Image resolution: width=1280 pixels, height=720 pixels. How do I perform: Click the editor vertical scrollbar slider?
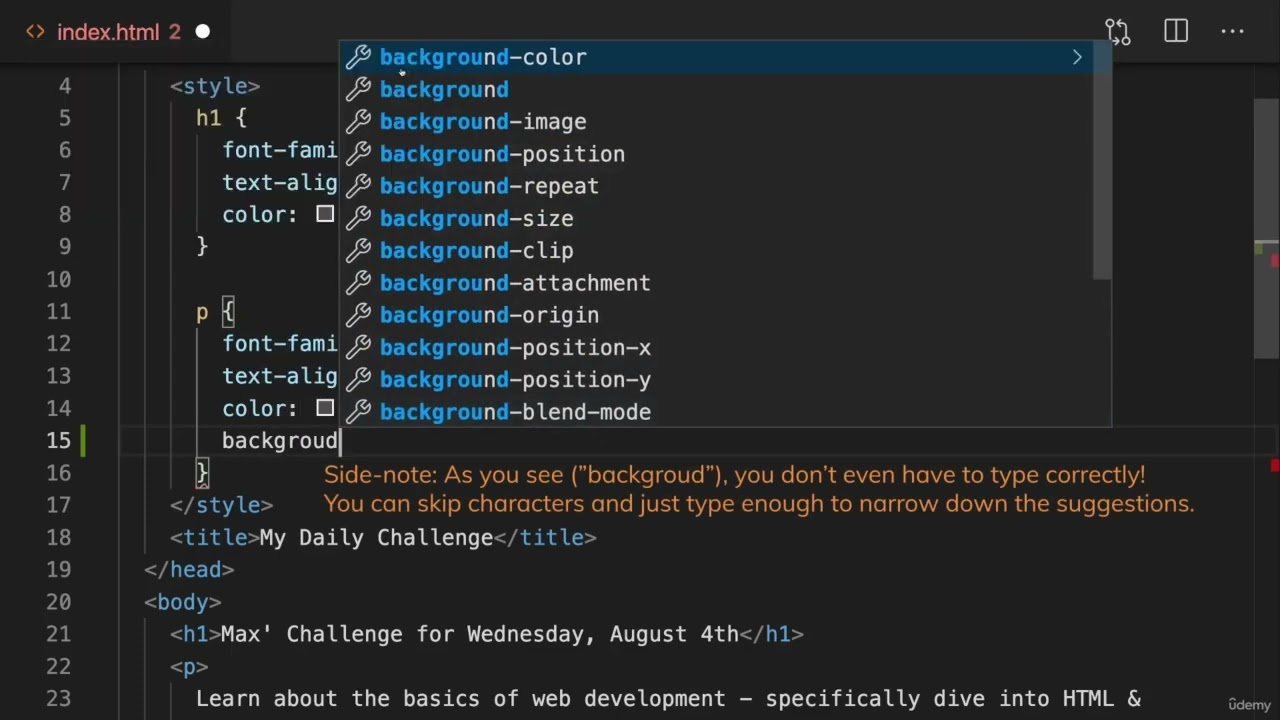point(1266,228)
